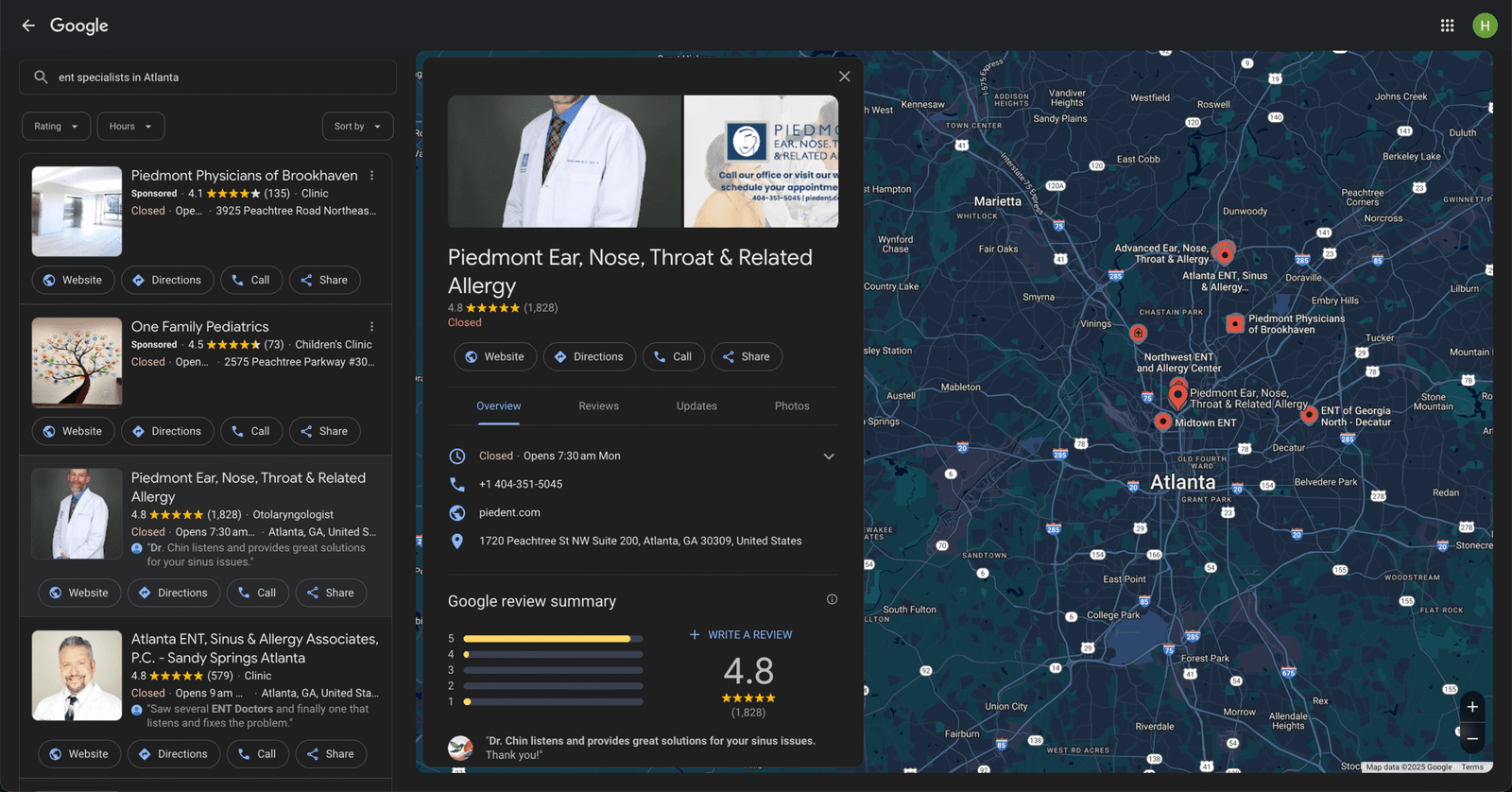Click the location pin icon beside the address
The width and height of the screenshot is (1512, 792).
457,541
